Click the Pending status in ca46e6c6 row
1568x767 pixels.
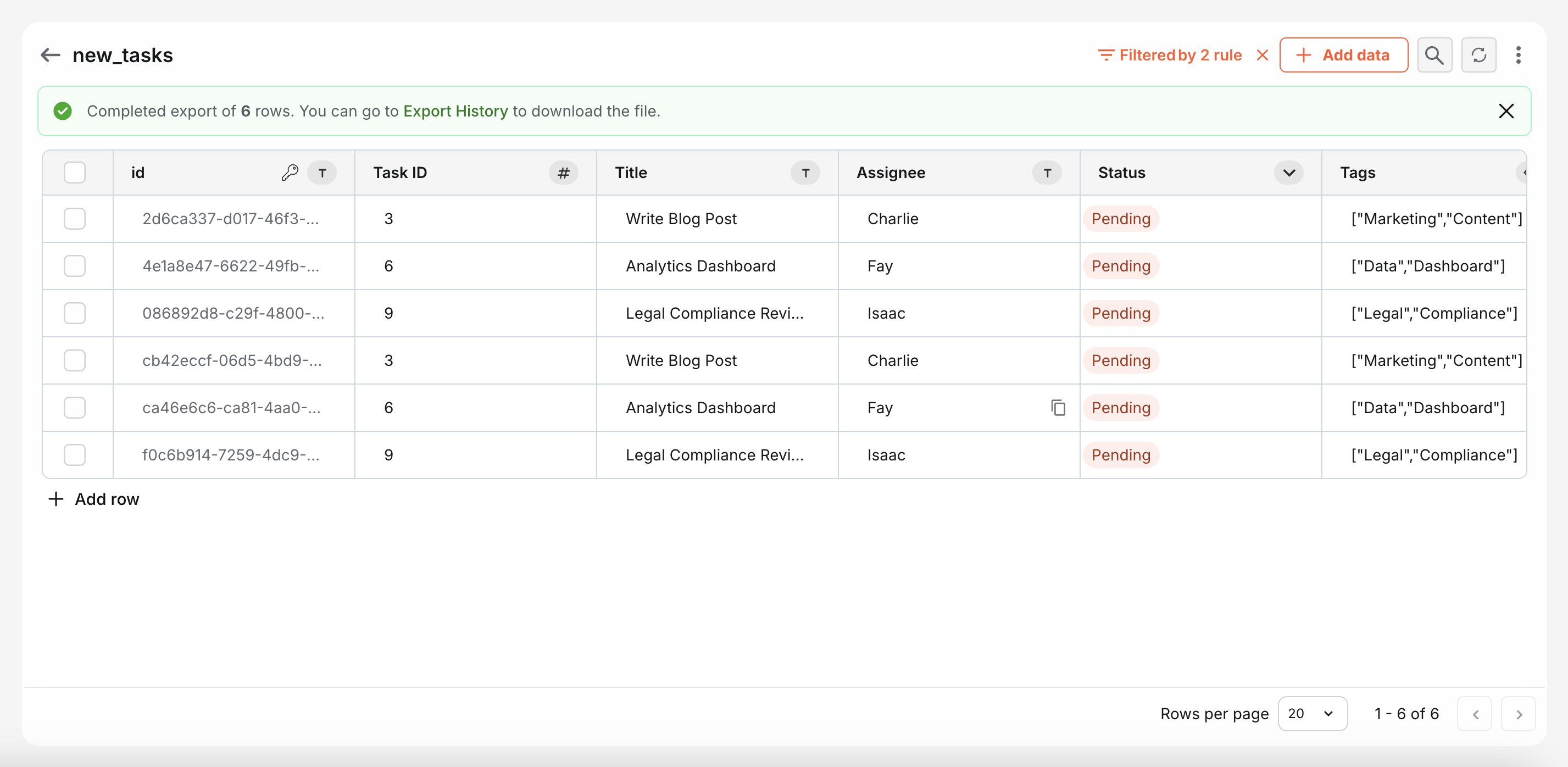click(x=1121, y=408)
